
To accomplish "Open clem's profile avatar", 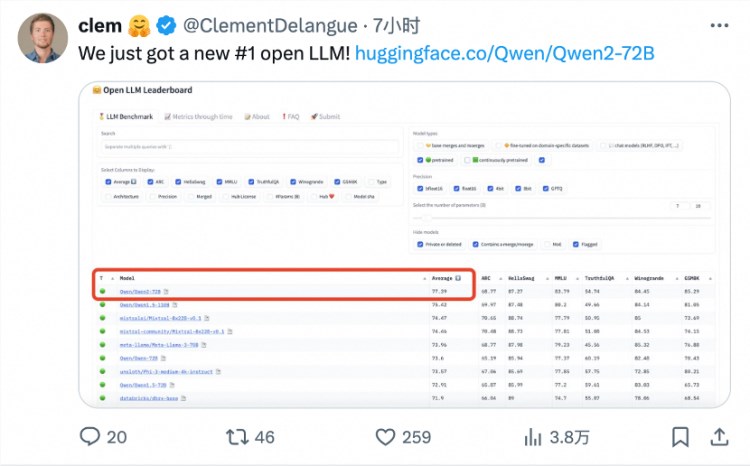I will tap(41, 38).
